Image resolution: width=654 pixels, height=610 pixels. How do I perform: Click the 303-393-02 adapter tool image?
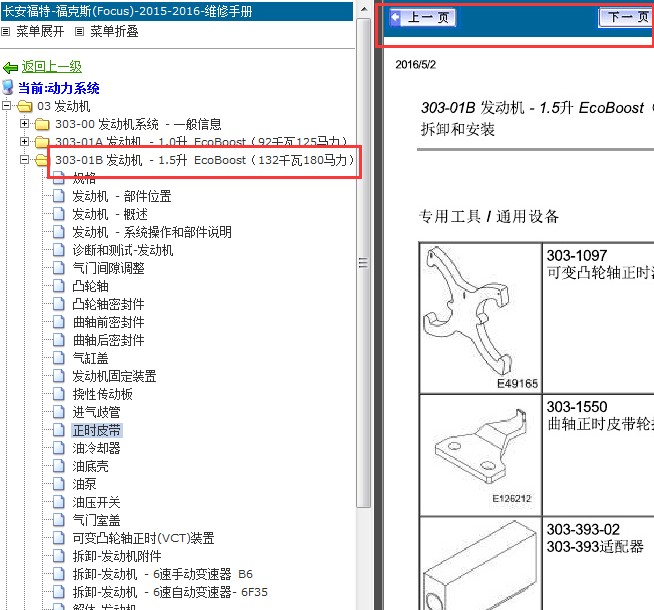tap(480, 564)
